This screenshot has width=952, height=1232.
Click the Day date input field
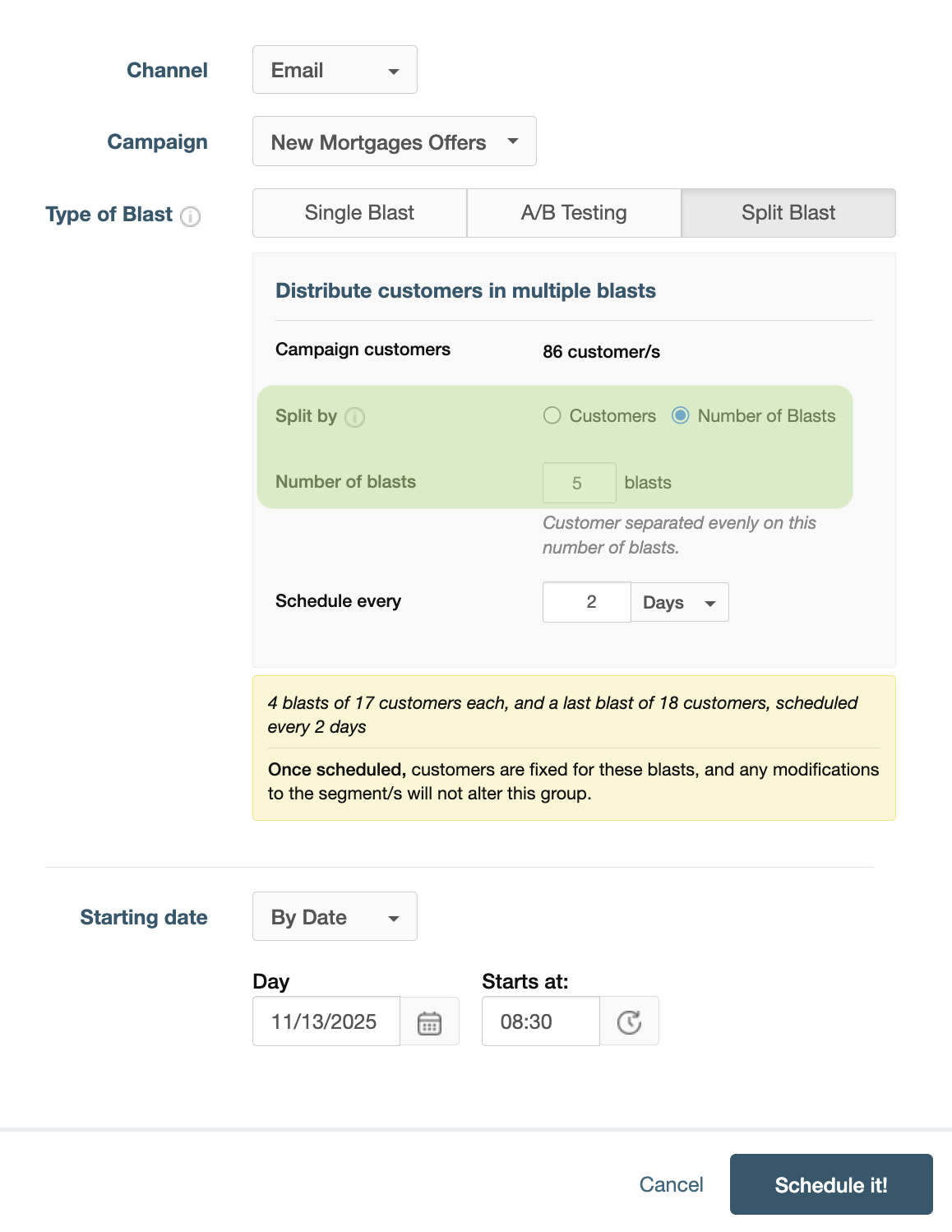pyautogui.click(x=326, y=1021)
